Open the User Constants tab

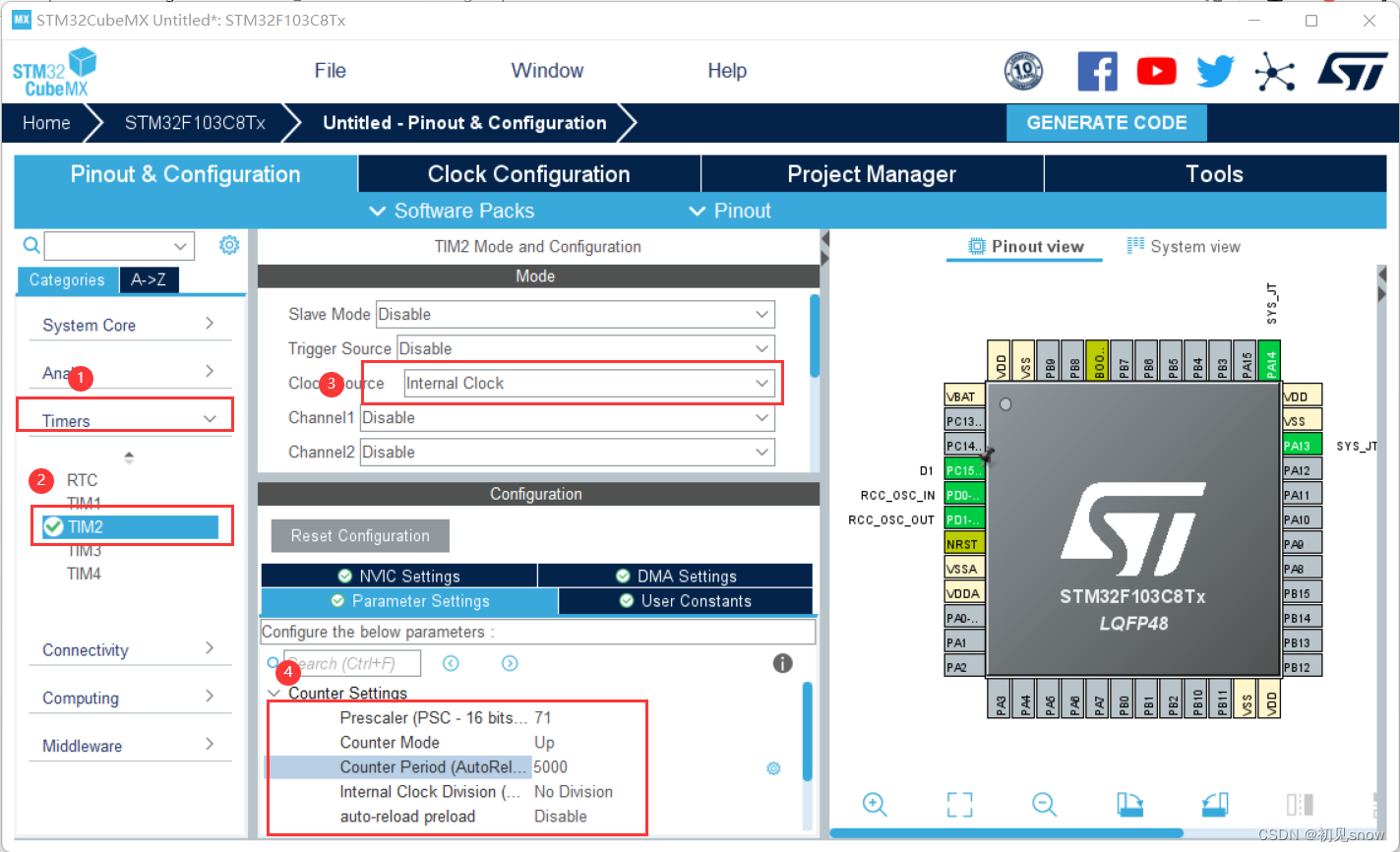686,601
